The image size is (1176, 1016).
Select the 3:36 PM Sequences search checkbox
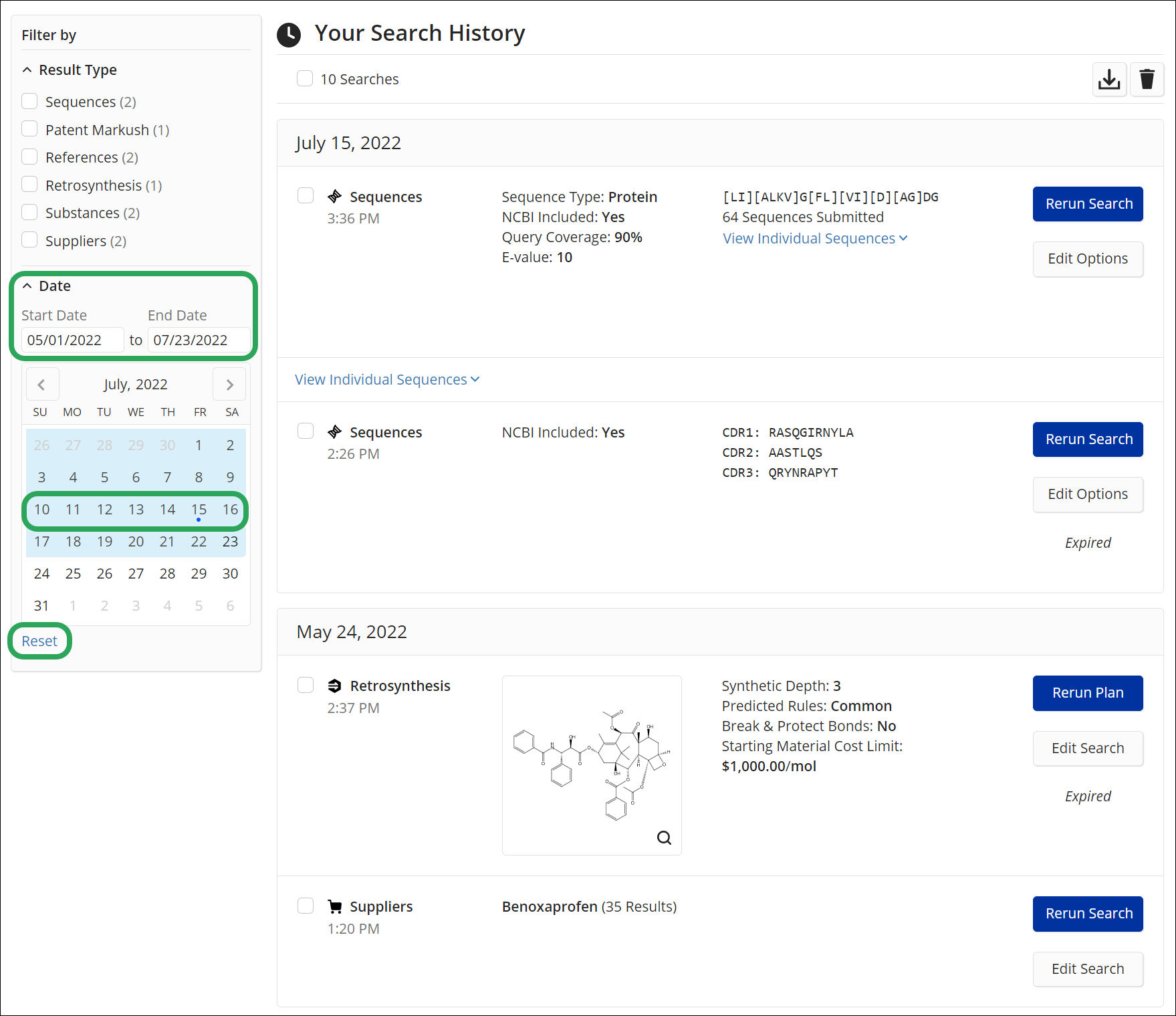(306, 195)
